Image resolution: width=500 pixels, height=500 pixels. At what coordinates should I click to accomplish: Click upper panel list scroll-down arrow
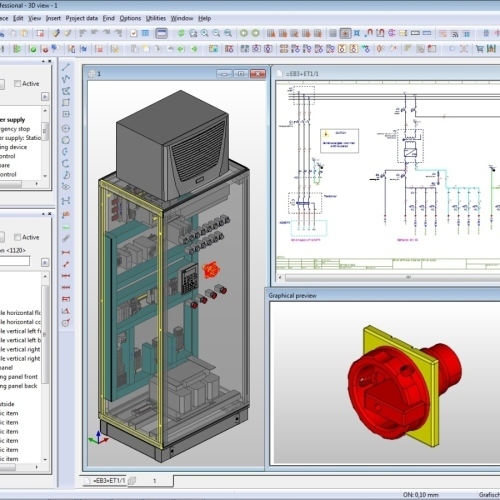(45, 176)
